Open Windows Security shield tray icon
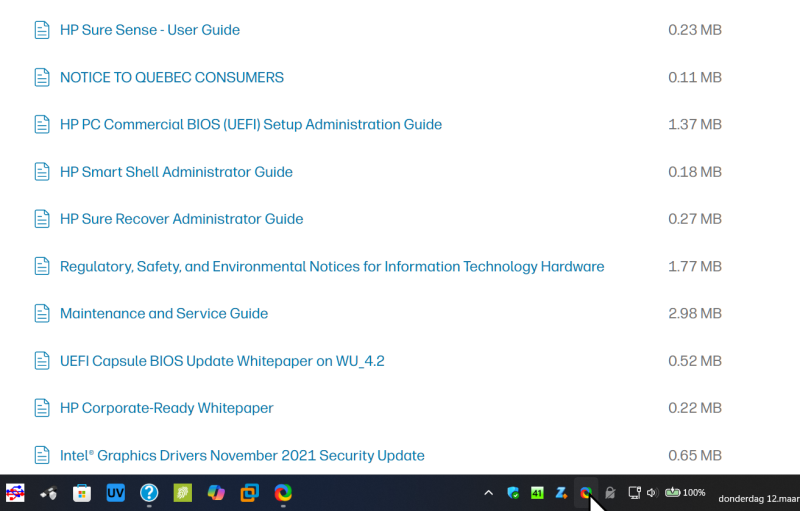This screenshot has width=800, height=511. coord(513,493)
